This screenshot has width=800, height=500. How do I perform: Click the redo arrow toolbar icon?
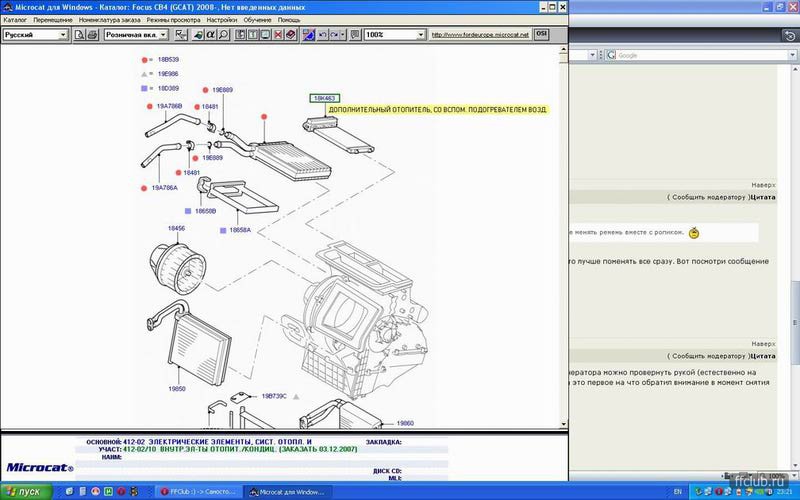point(334,35)
